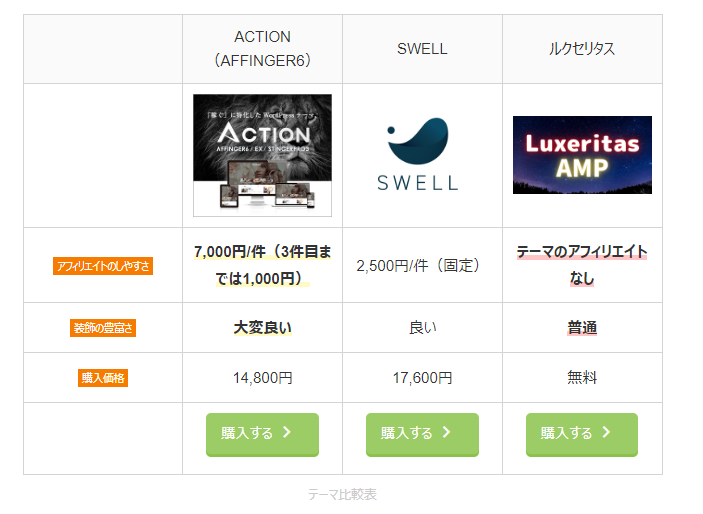
Task: Open the SWELL logo image
Action: point(418,154)
